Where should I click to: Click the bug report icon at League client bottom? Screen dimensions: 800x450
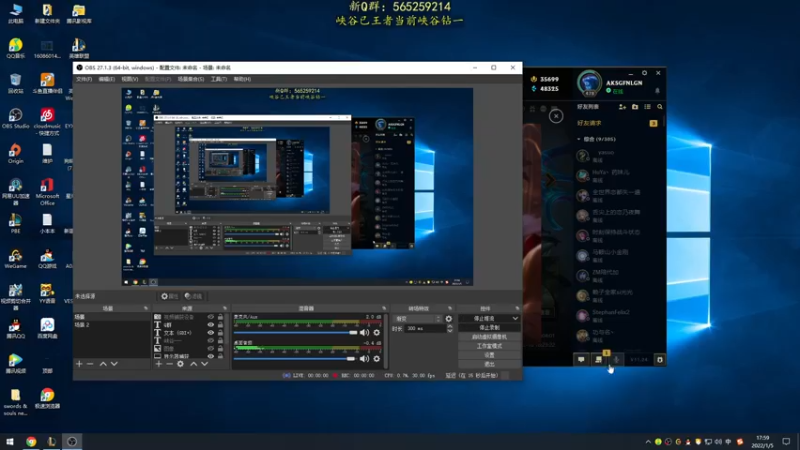(x=660, y=360)
